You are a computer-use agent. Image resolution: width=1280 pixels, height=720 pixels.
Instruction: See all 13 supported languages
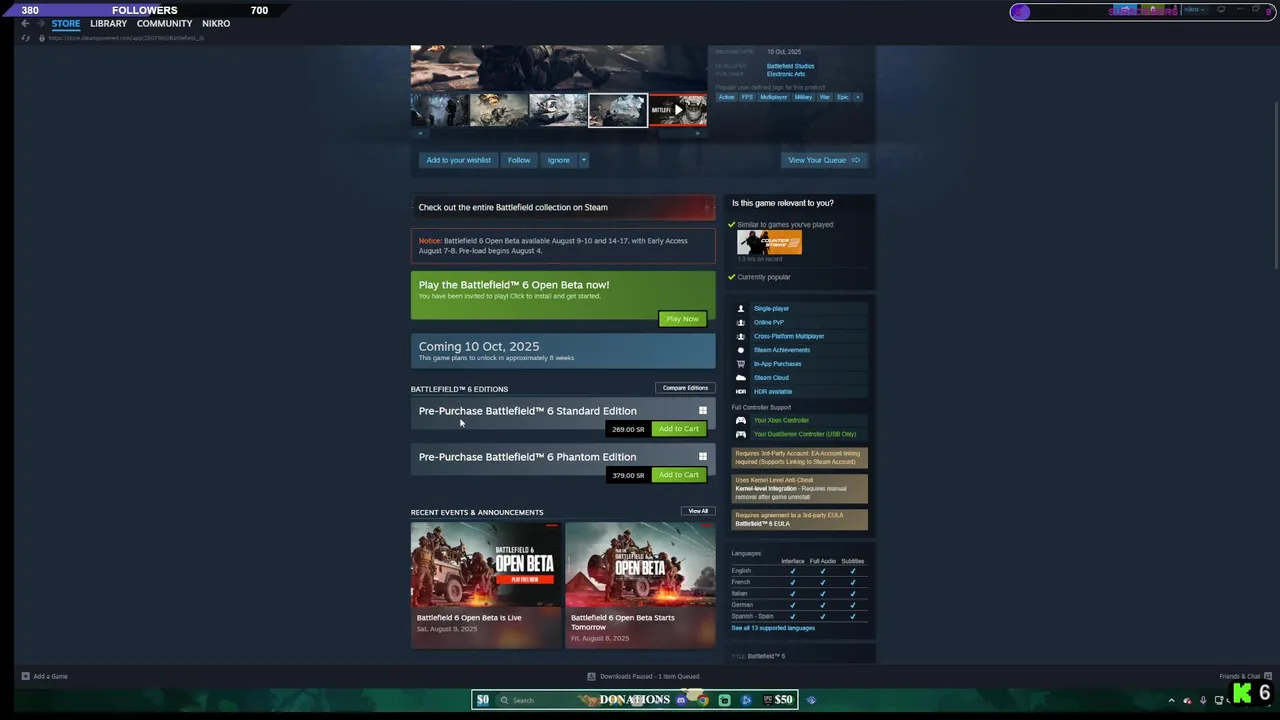pyautogui.click(x=773, y=628)
